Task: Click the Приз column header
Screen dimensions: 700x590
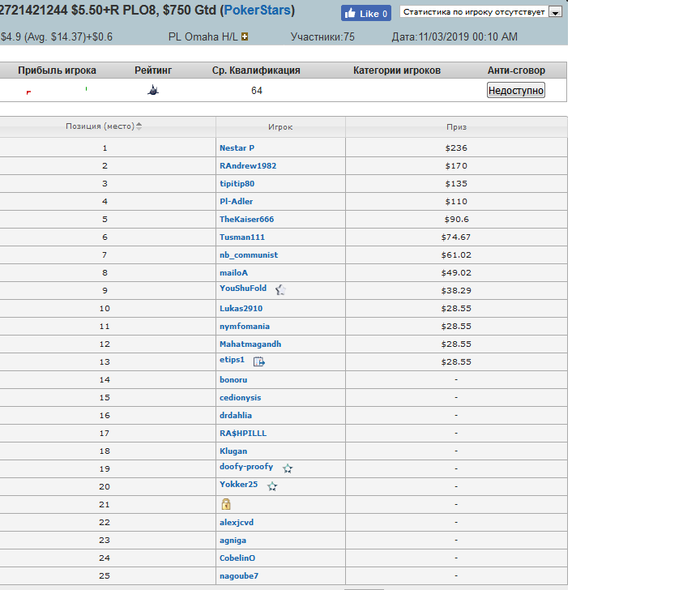Action: click(456, 127)
